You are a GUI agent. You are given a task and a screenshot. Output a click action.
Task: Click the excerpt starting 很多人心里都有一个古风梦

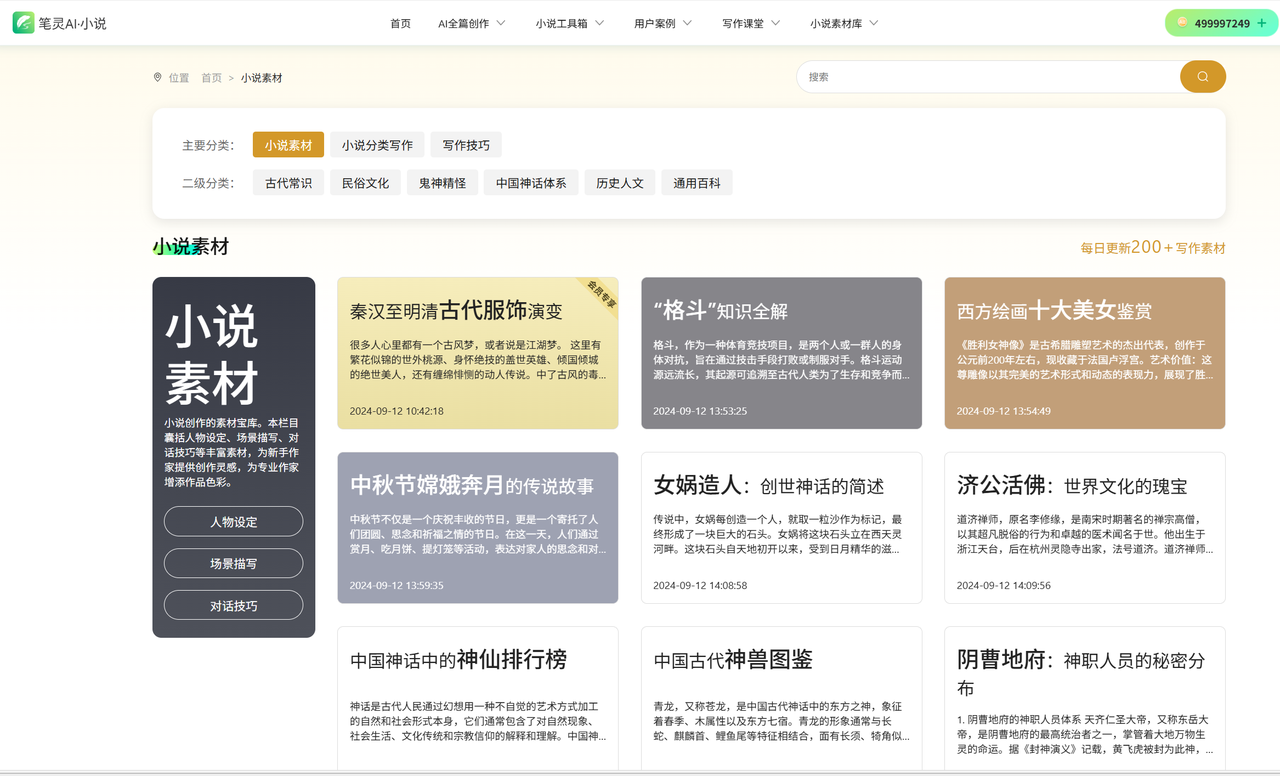(x=478, y=360)
